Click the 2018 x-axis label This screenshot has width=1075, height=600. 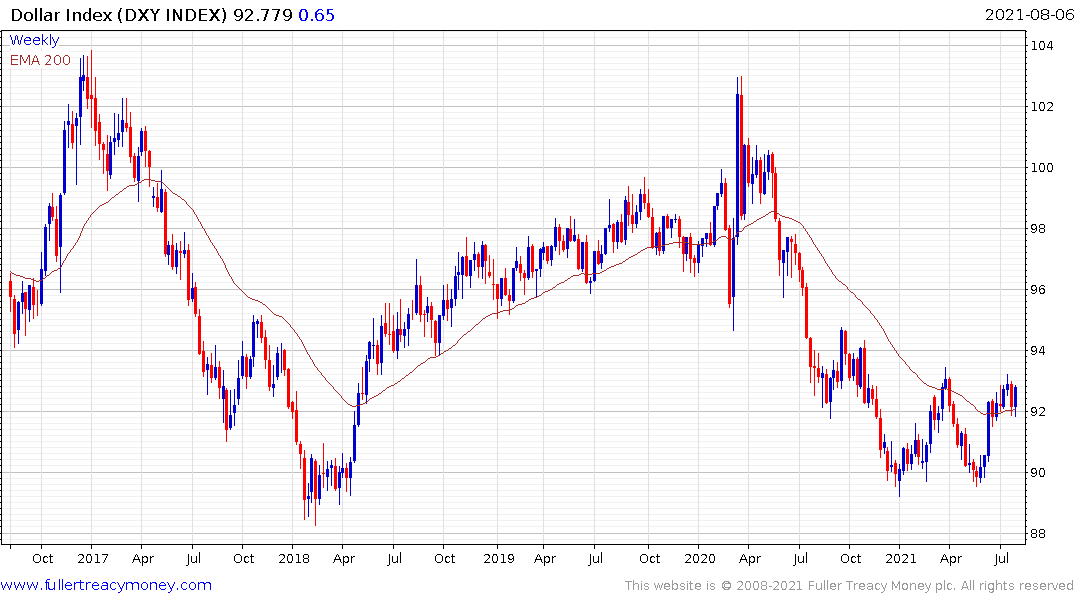click(x=293, y=559)
